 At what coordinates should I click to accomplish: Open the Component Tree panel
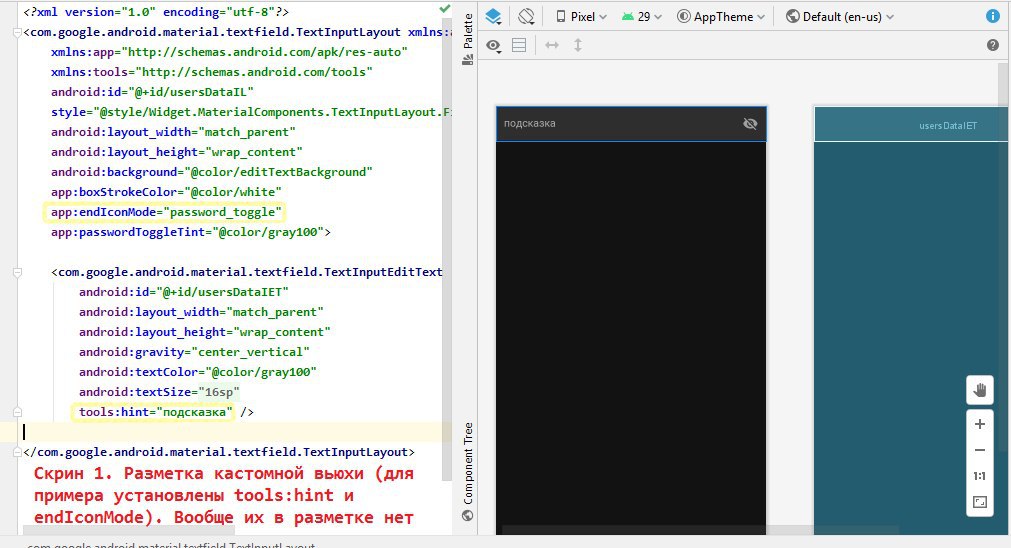pos(468,471)
